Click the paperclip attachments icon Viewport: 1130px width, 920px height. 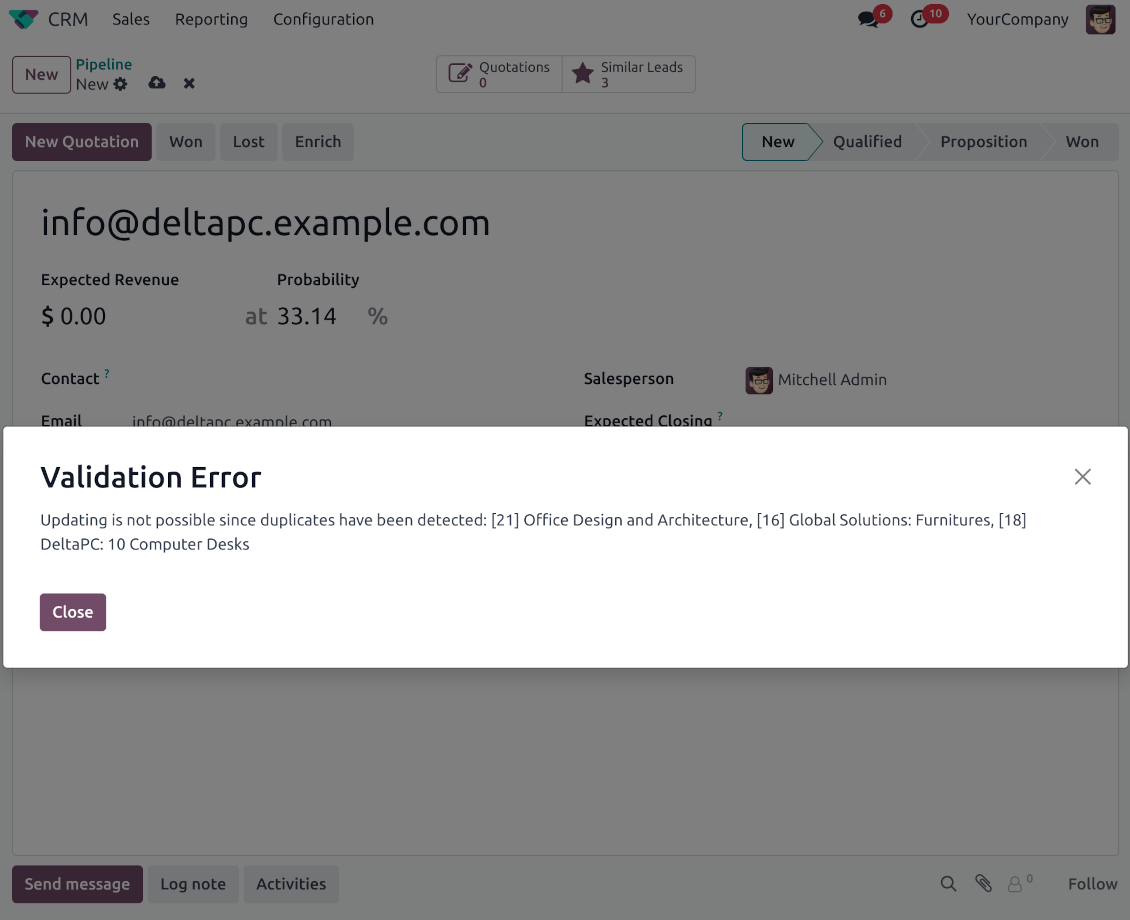983,884
